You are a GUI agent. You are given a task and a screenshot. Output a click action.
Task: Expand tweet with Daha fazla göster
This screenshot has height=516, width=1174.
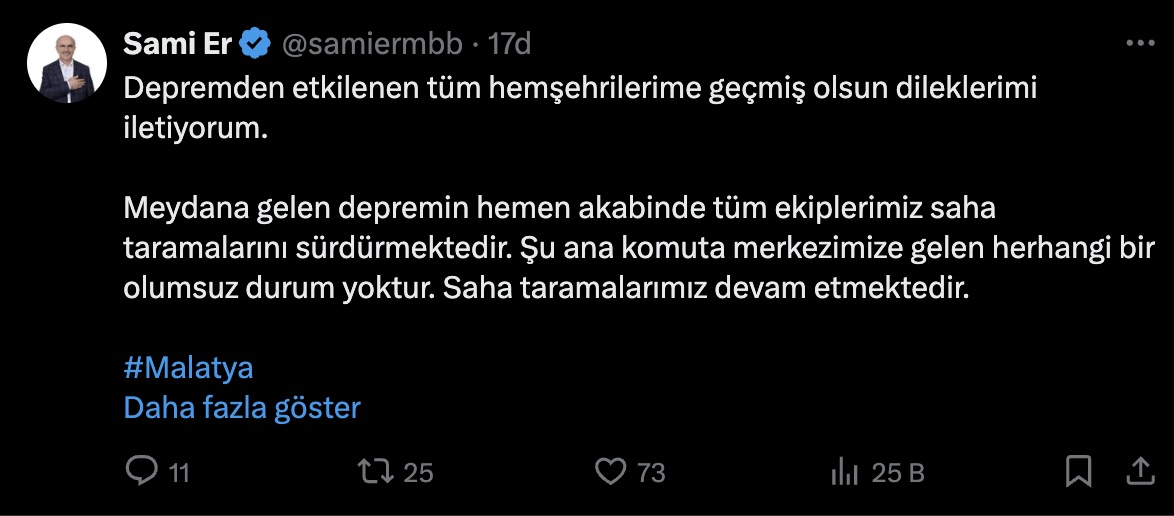click(241, 408)
